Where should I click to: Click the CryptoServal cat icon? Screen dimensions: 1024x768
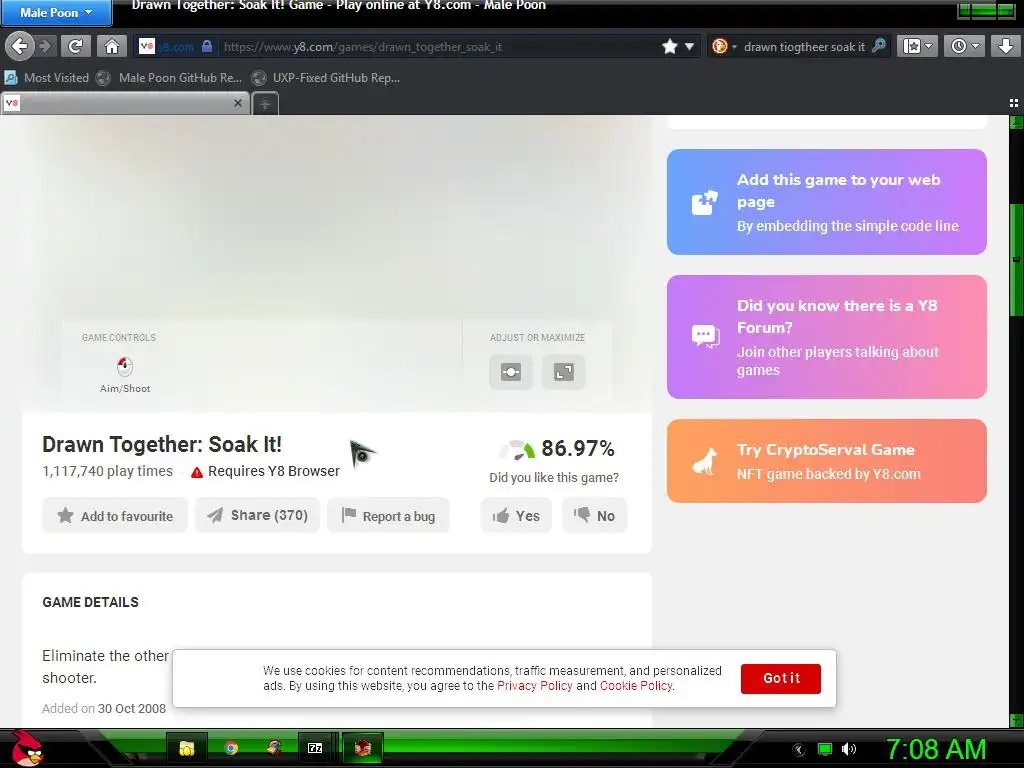705,462
